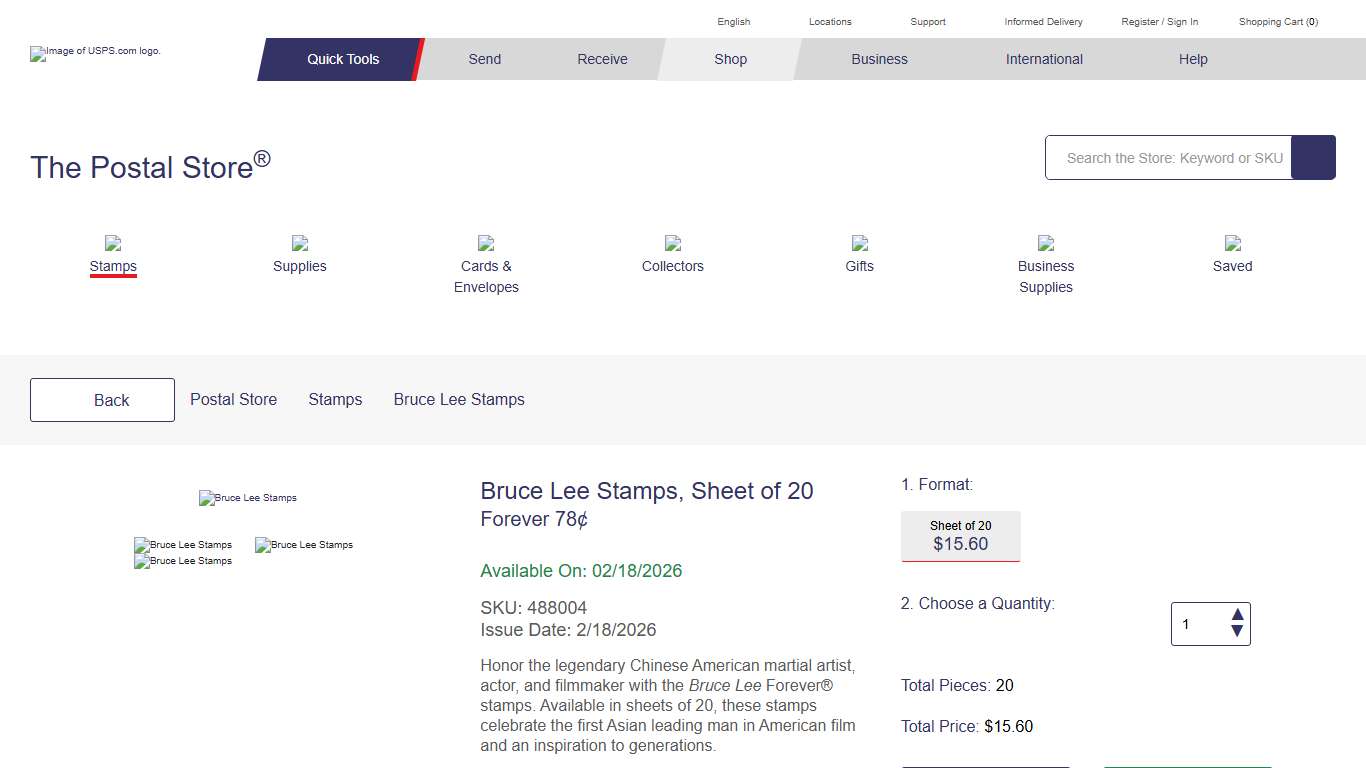1366x768 pixels.
Task: Open Register / Sign In
Action: (1159, 21)
